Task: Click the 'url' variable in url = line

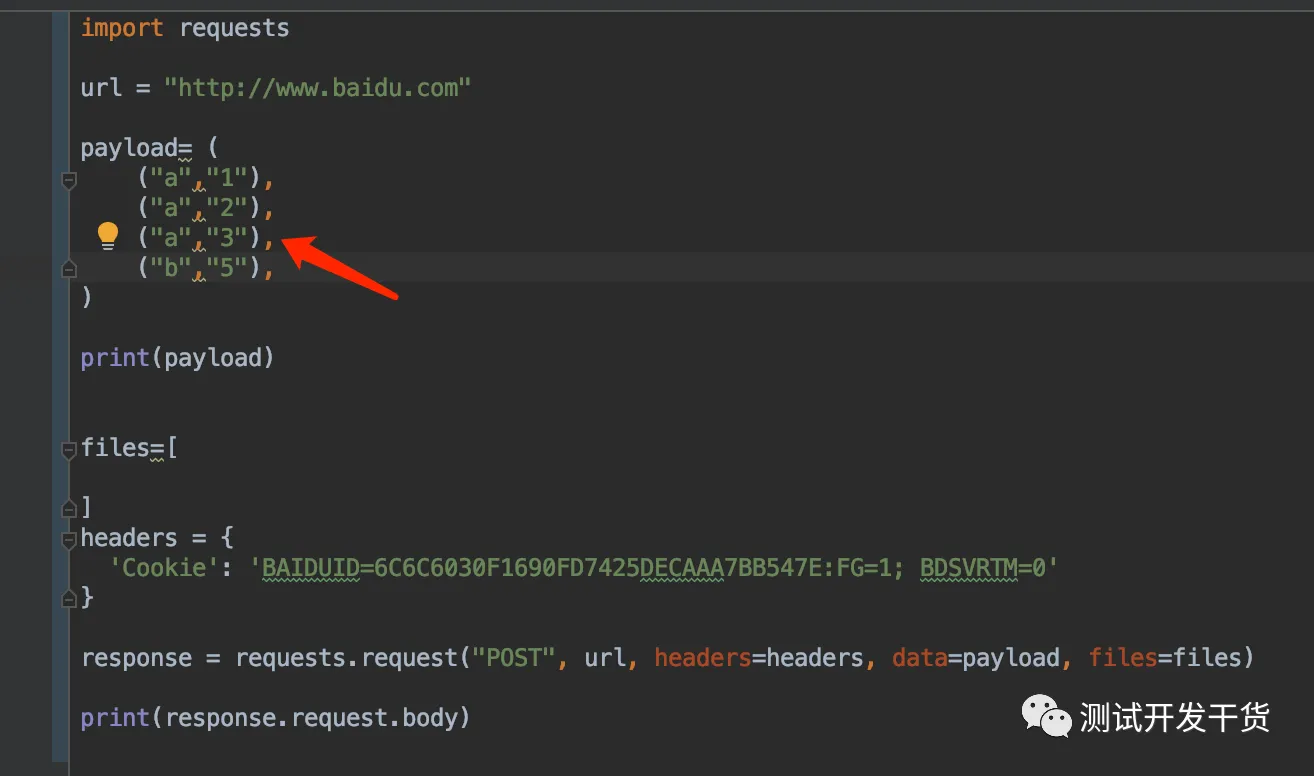Action: (101, 88)
